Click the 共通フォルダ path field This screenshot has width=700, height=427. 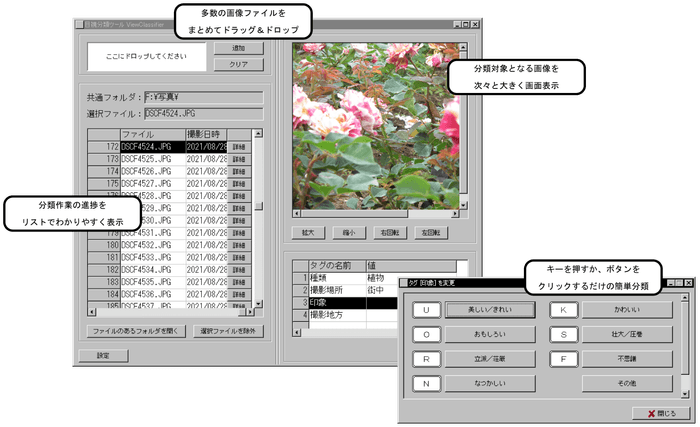tap(204, 97)
